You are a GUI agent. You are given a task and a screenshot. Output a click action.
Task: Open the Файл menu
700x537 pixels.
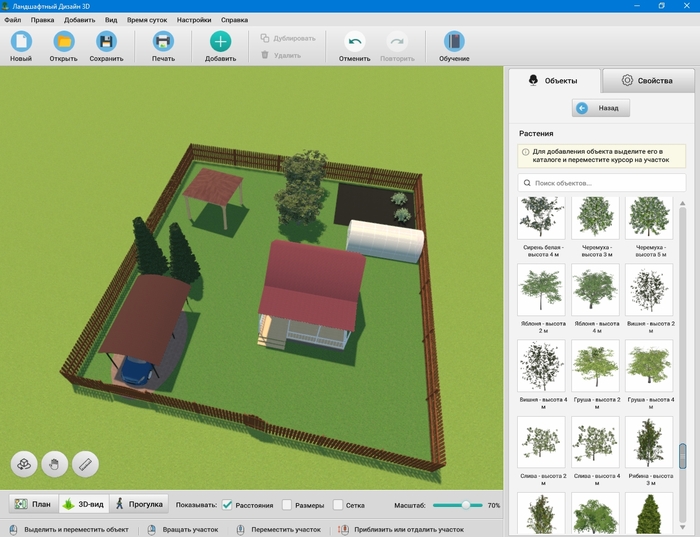click(x=13, y=20)
